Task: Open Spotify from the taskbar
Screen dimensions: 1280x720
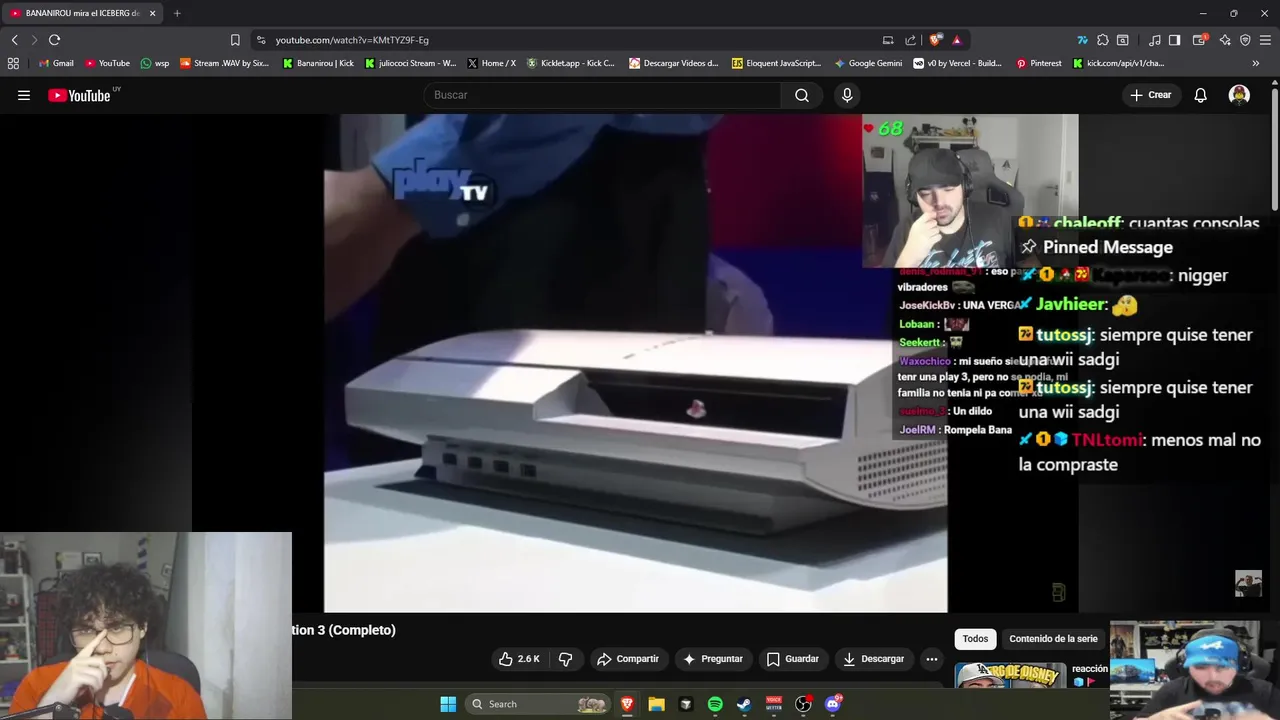Action: (x=715, y=704)
